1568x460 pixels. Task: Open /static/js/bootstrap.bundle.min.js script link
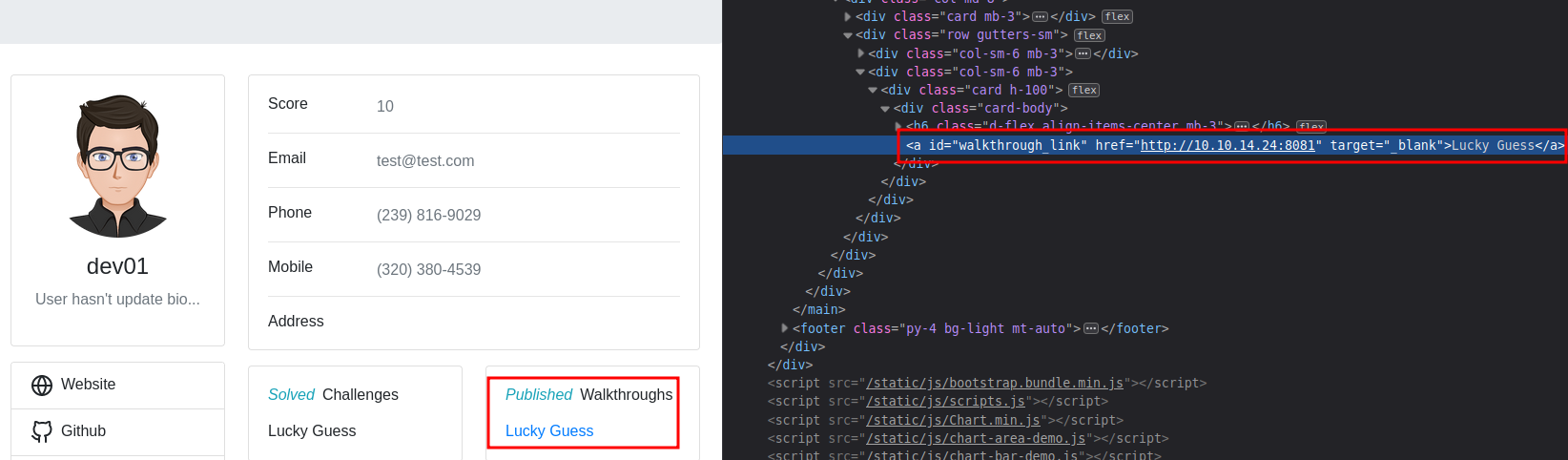coord(995,384)
